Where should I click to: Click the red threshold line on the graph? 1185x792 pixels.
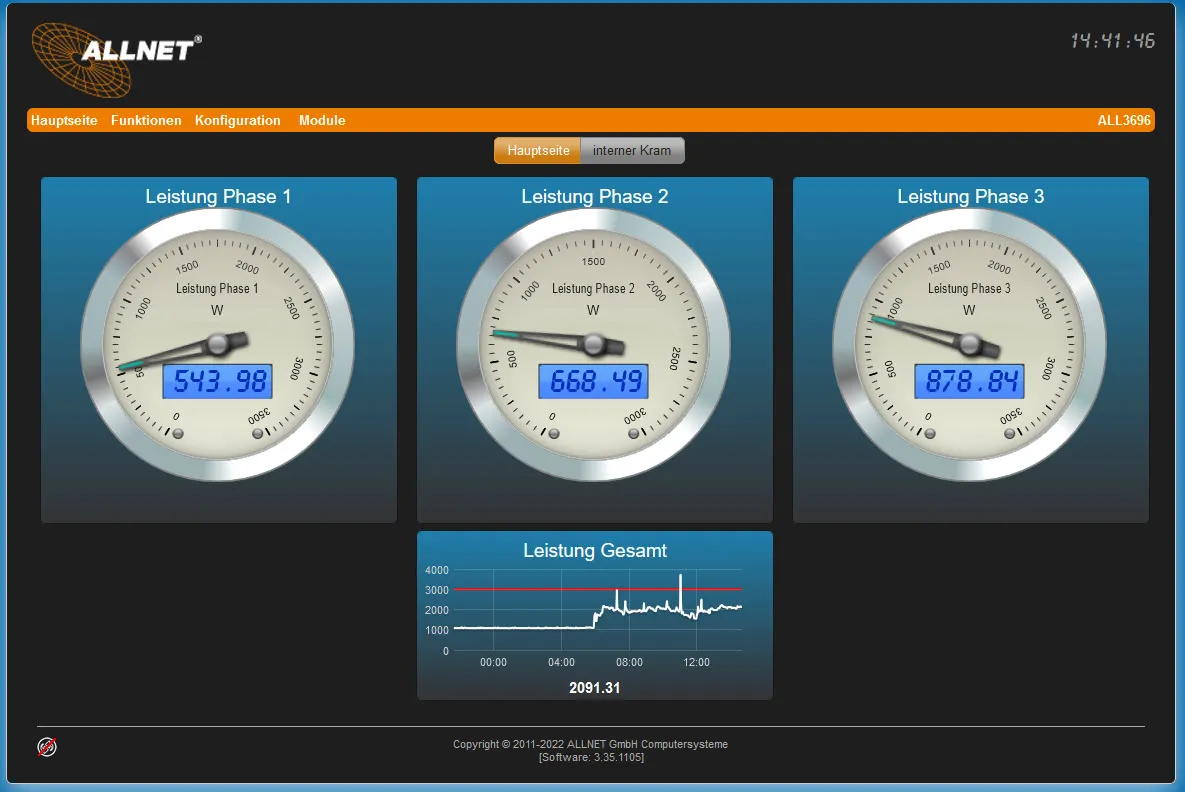point(595,590)
